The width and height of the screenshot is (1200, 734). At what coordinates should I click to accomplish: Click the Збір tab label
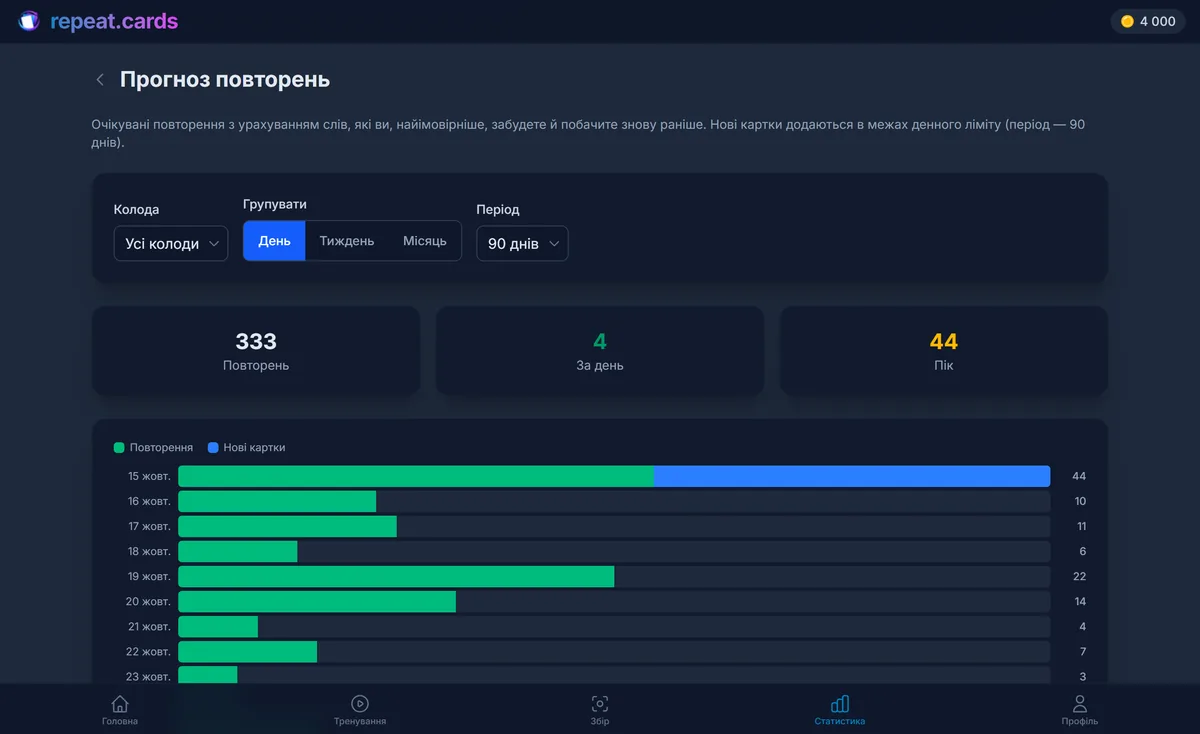(x=600, y=721)
